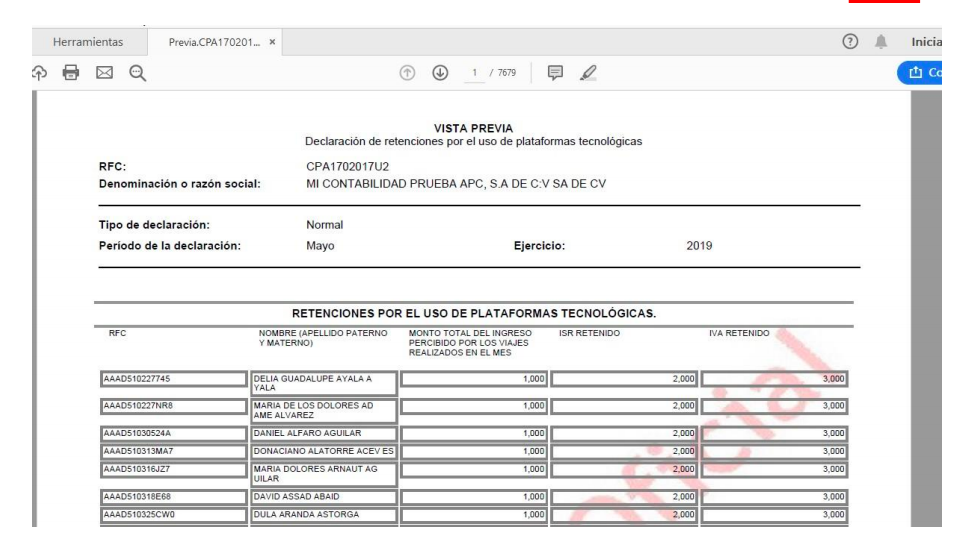Click RFC field AAAD510313MA7
This screenshot has width=972, height=551.
[173, 451]
